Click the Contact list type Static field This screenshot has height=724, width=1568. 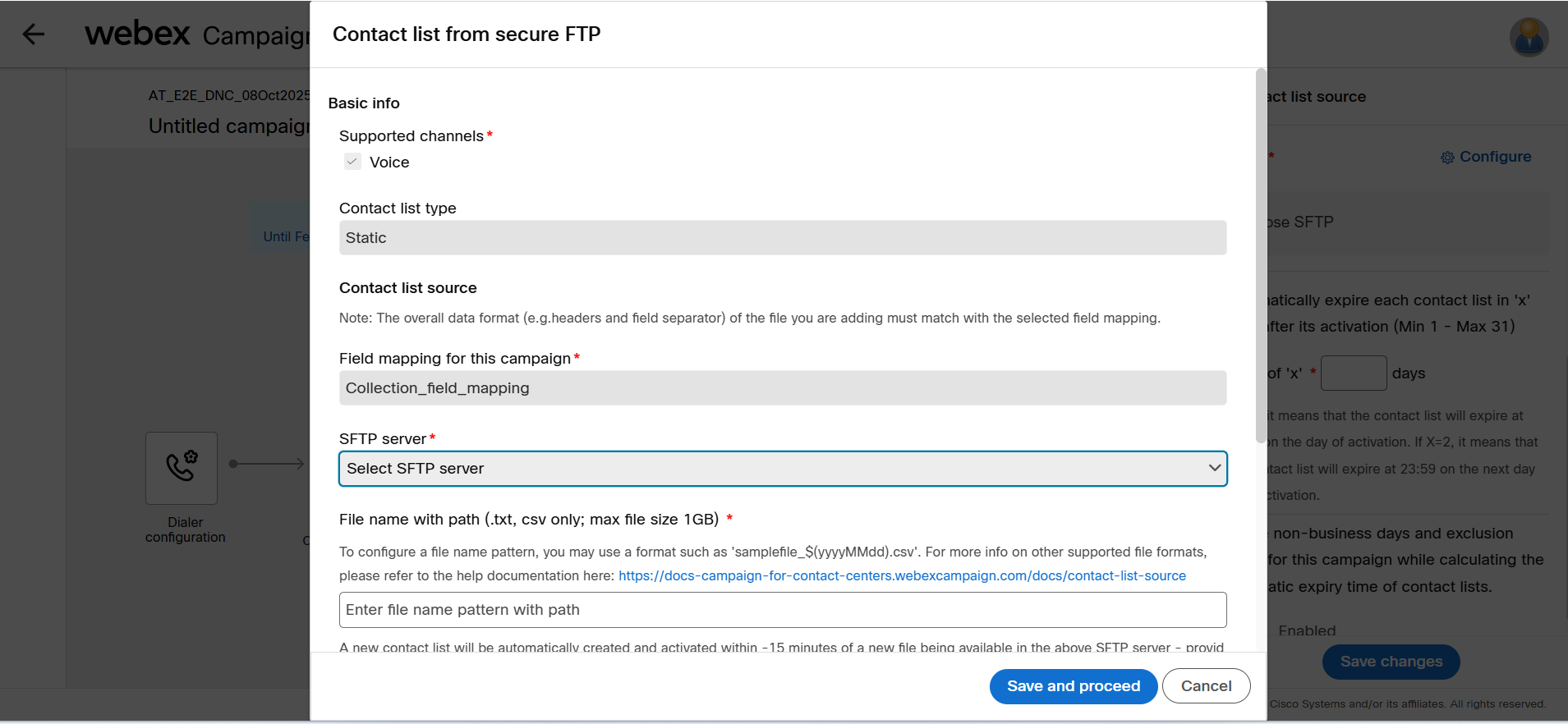click(782, 238)
